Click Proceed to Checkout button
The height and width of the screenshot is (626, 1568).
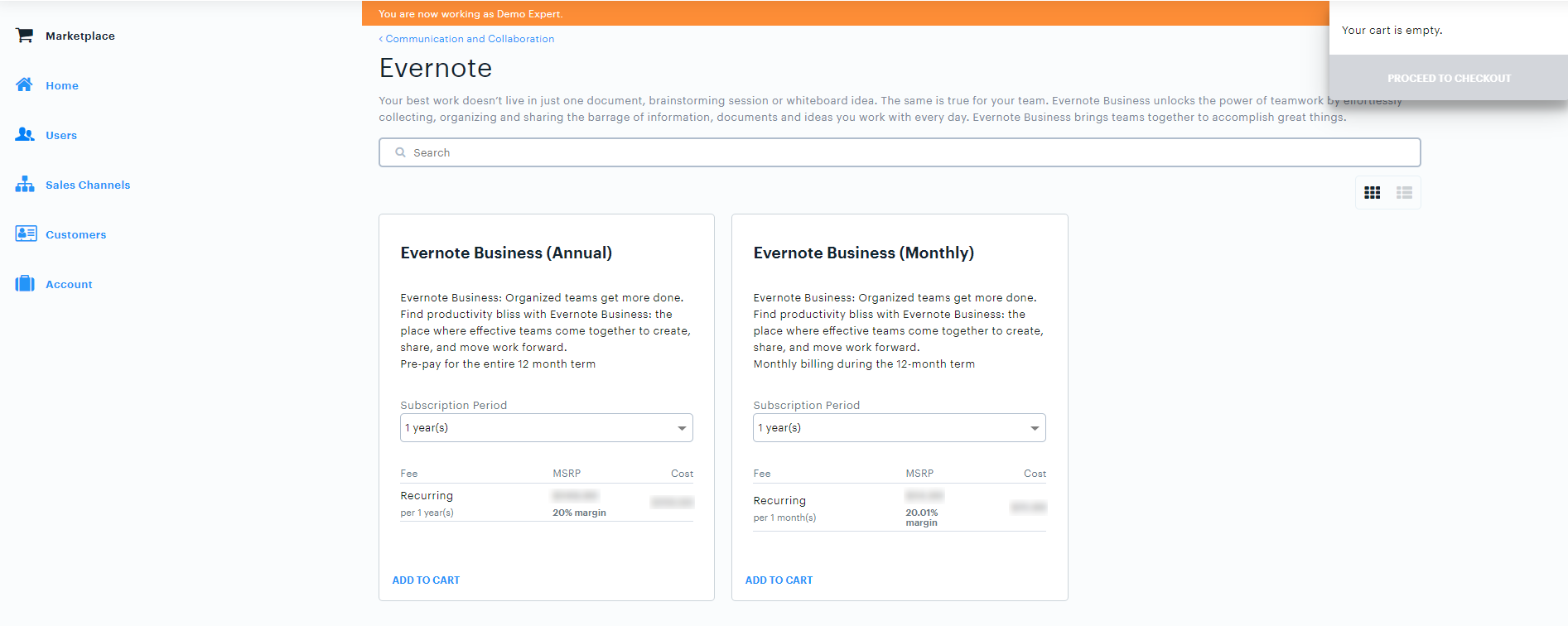(x=1449, y=79)
